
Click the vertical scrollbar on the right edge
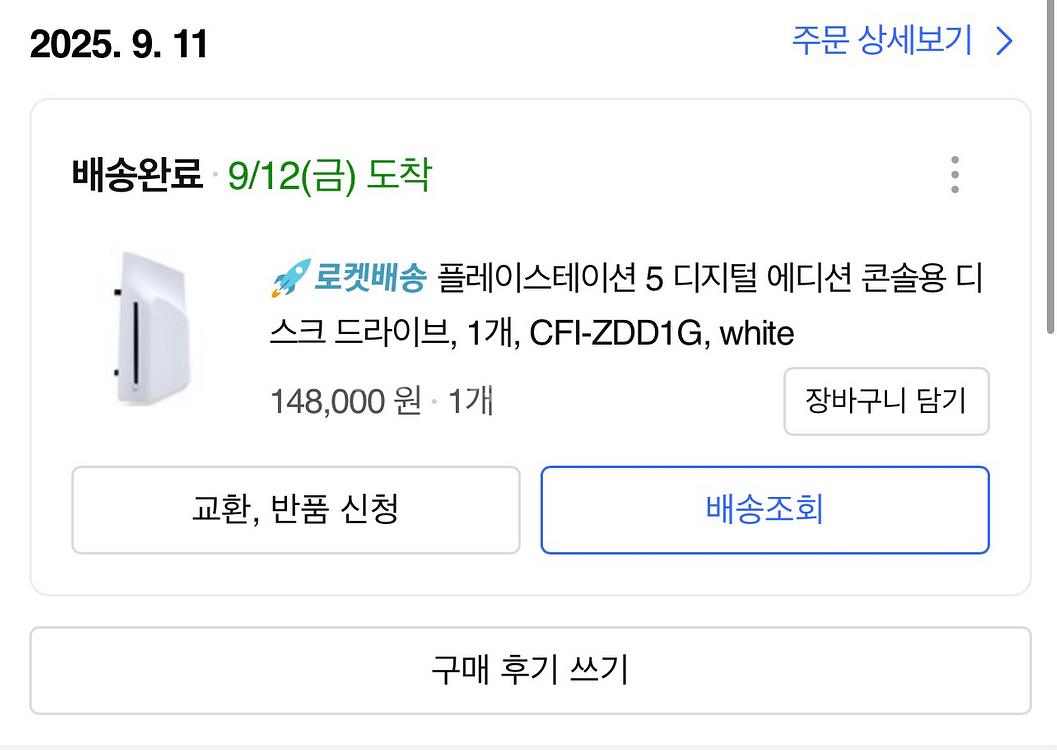pos(1050,170)
